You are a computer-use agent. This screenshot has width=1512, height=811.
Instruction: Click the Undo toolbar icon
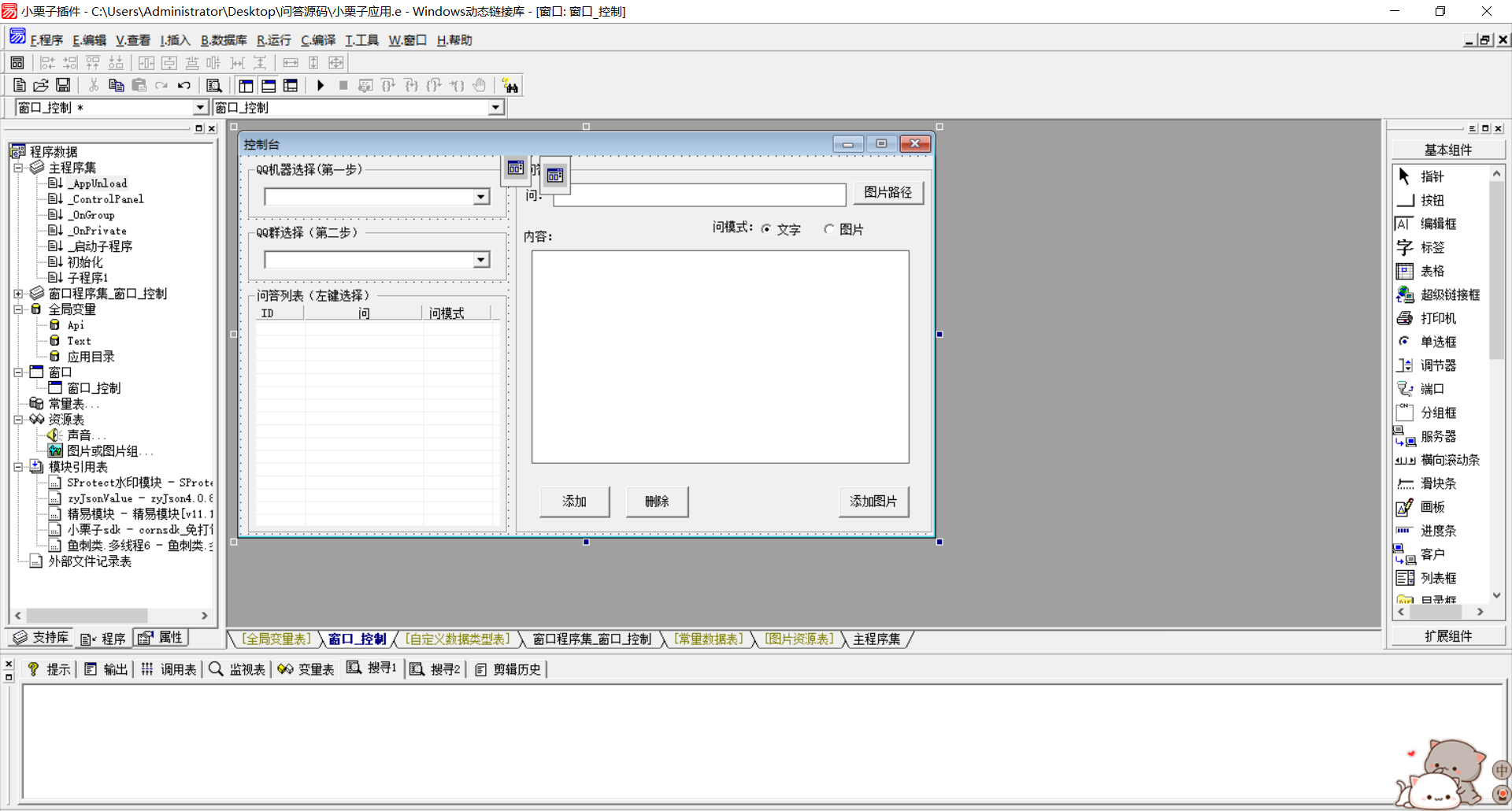click(184, 86)
